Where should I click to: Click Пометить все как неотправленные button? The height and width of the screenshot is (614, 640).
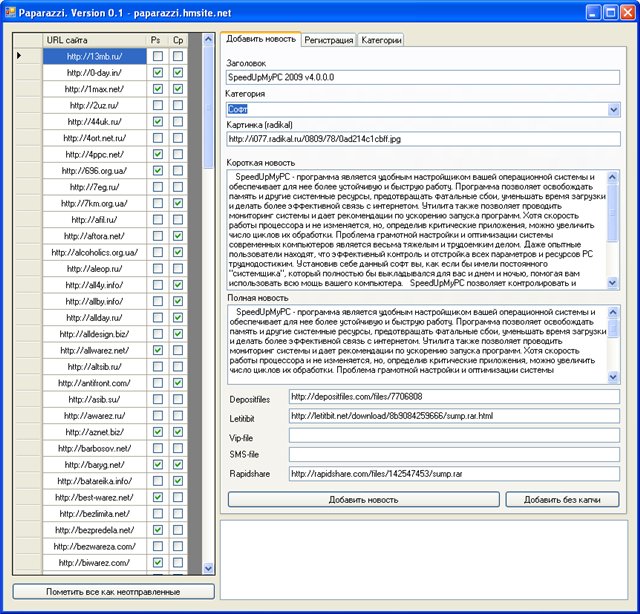pos(113,592)
